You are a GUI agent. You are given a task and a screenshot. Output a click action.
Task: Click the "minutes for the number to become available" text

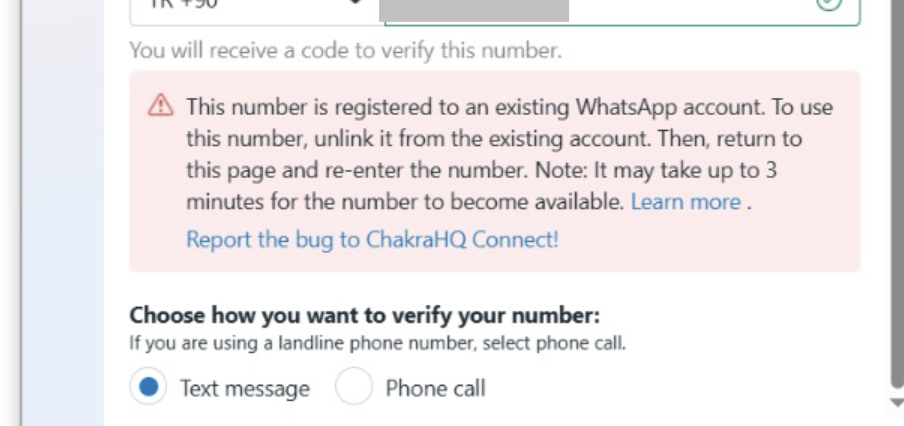pyautogui.click(x=405, y=201)
